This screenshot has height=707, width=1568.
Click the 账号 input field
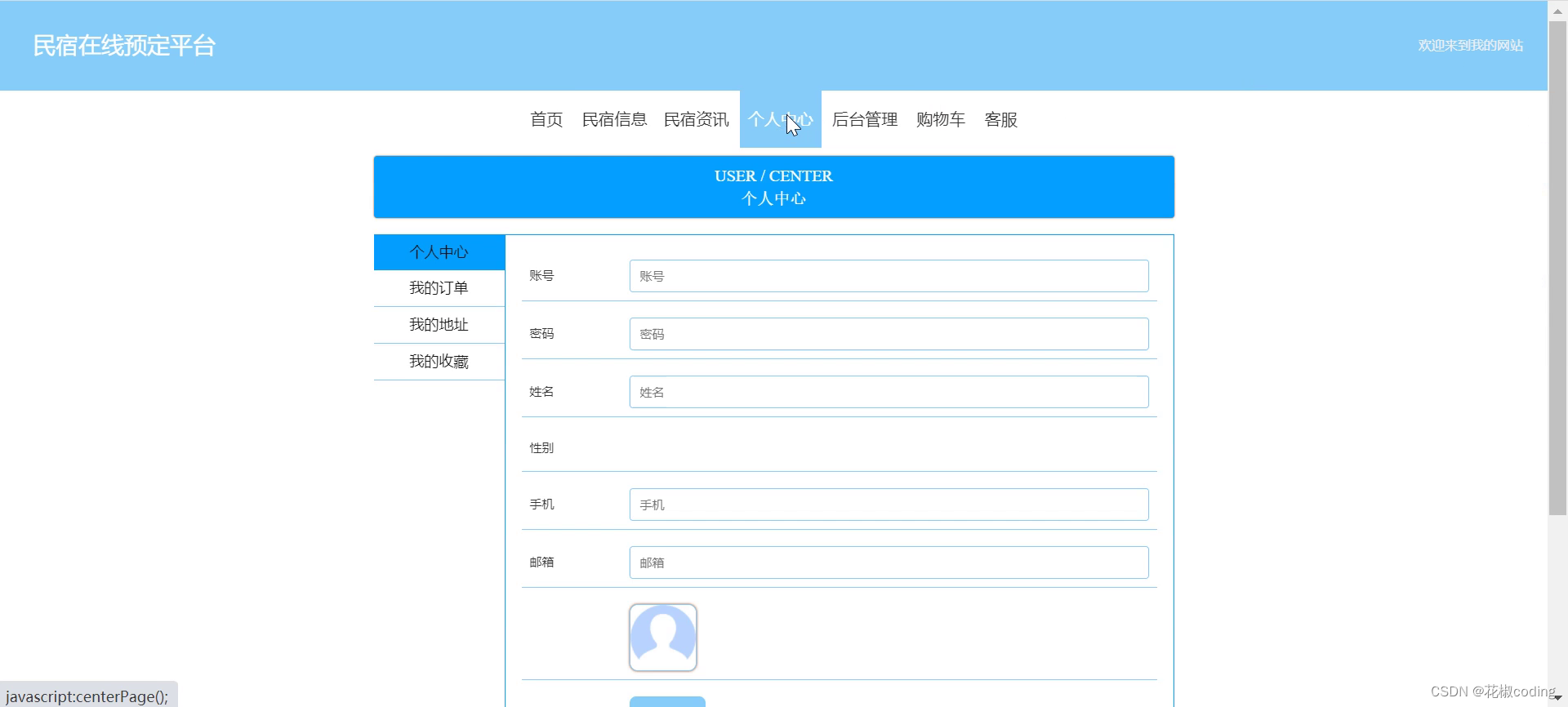889,276
